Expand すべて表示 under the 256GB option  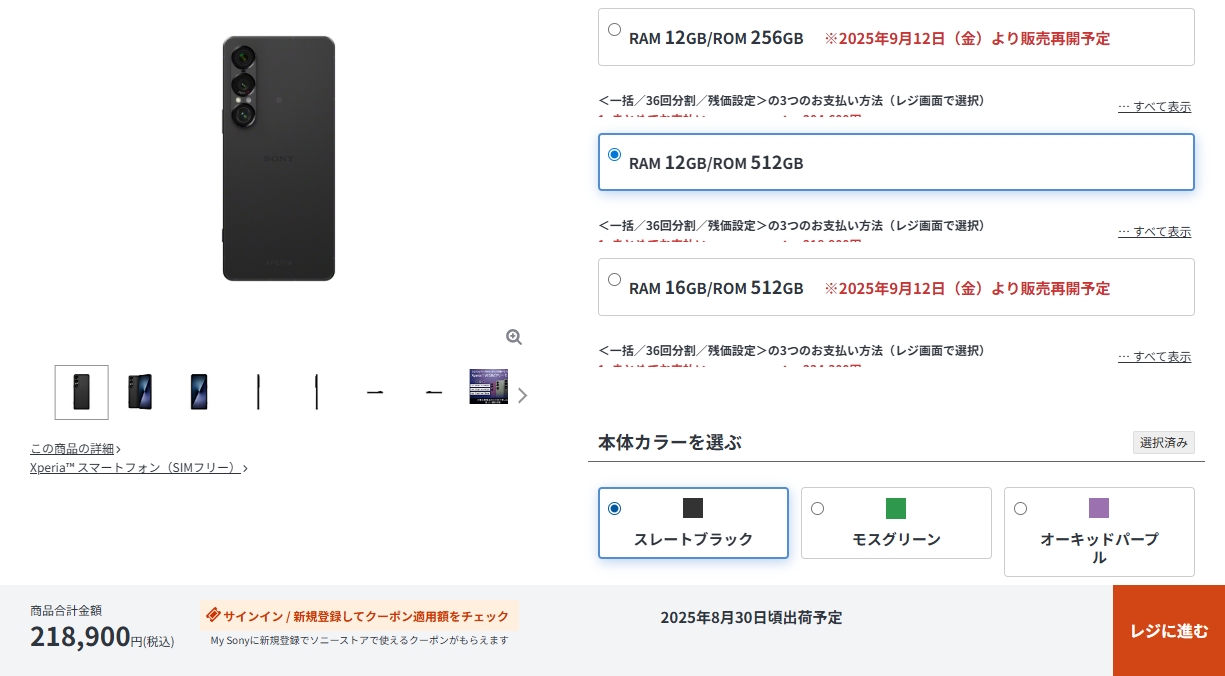(1155, 107)
